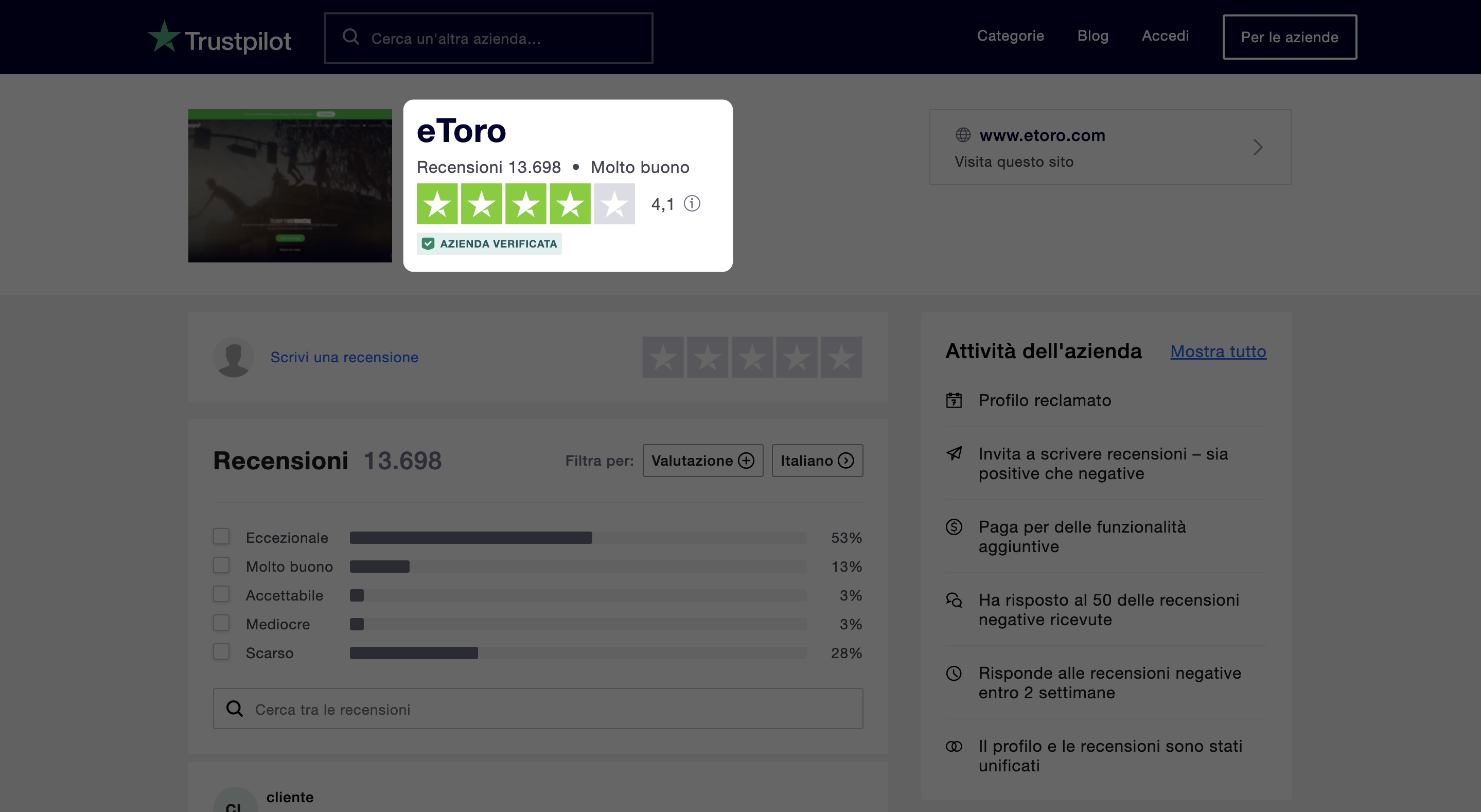Click Accedi to sign in
The height and width of the screenshot is (812, 1481).
tap(1165, 36)
